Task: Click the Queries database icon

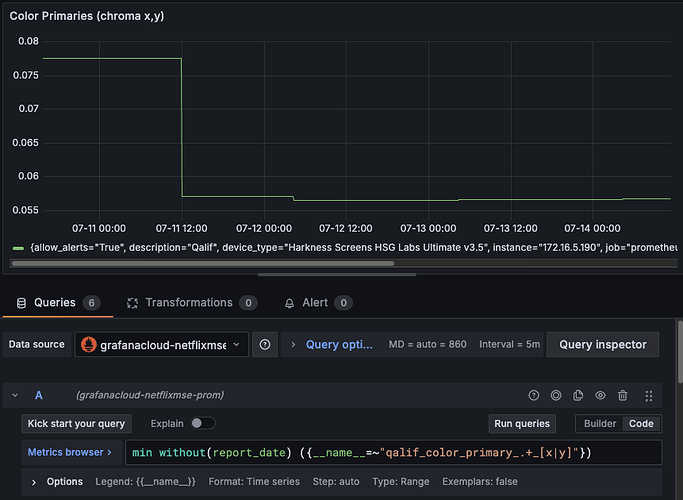Action: [x=21, y=303]
